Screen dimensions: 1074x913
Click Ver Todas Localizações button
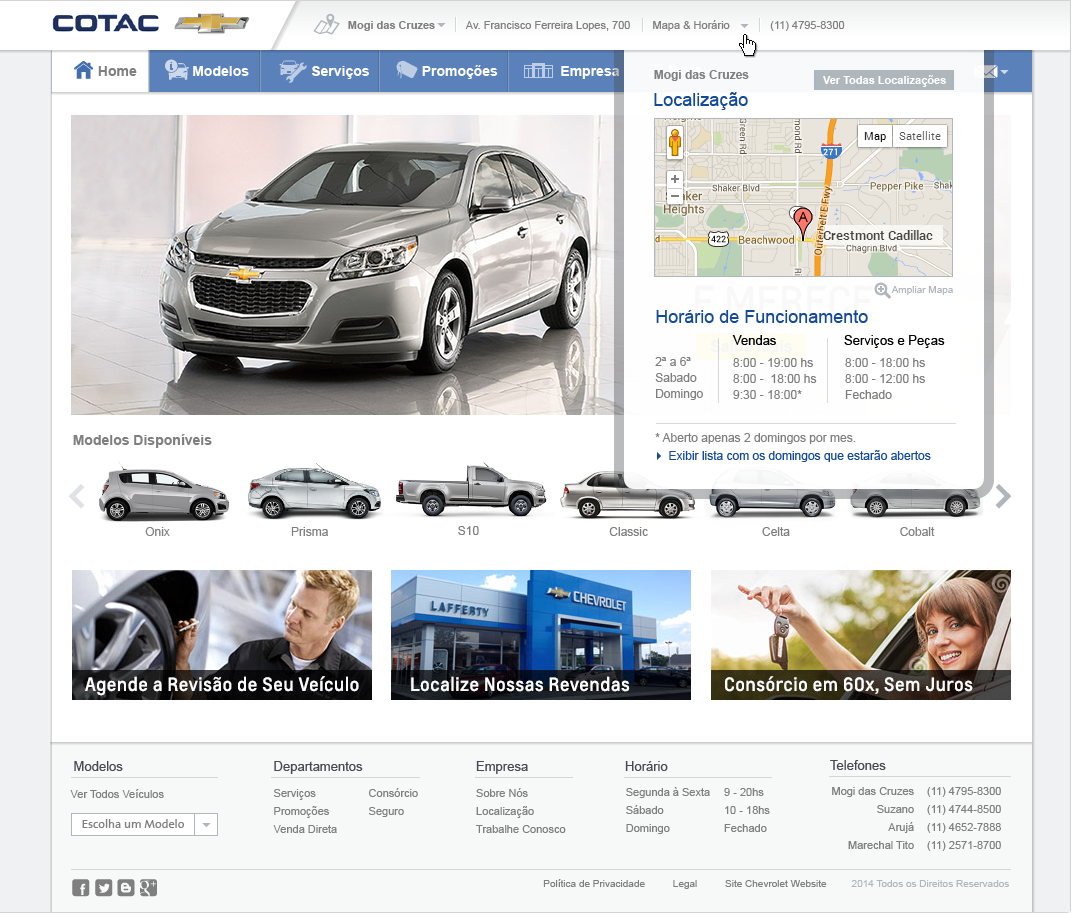[x=884, y=80]
